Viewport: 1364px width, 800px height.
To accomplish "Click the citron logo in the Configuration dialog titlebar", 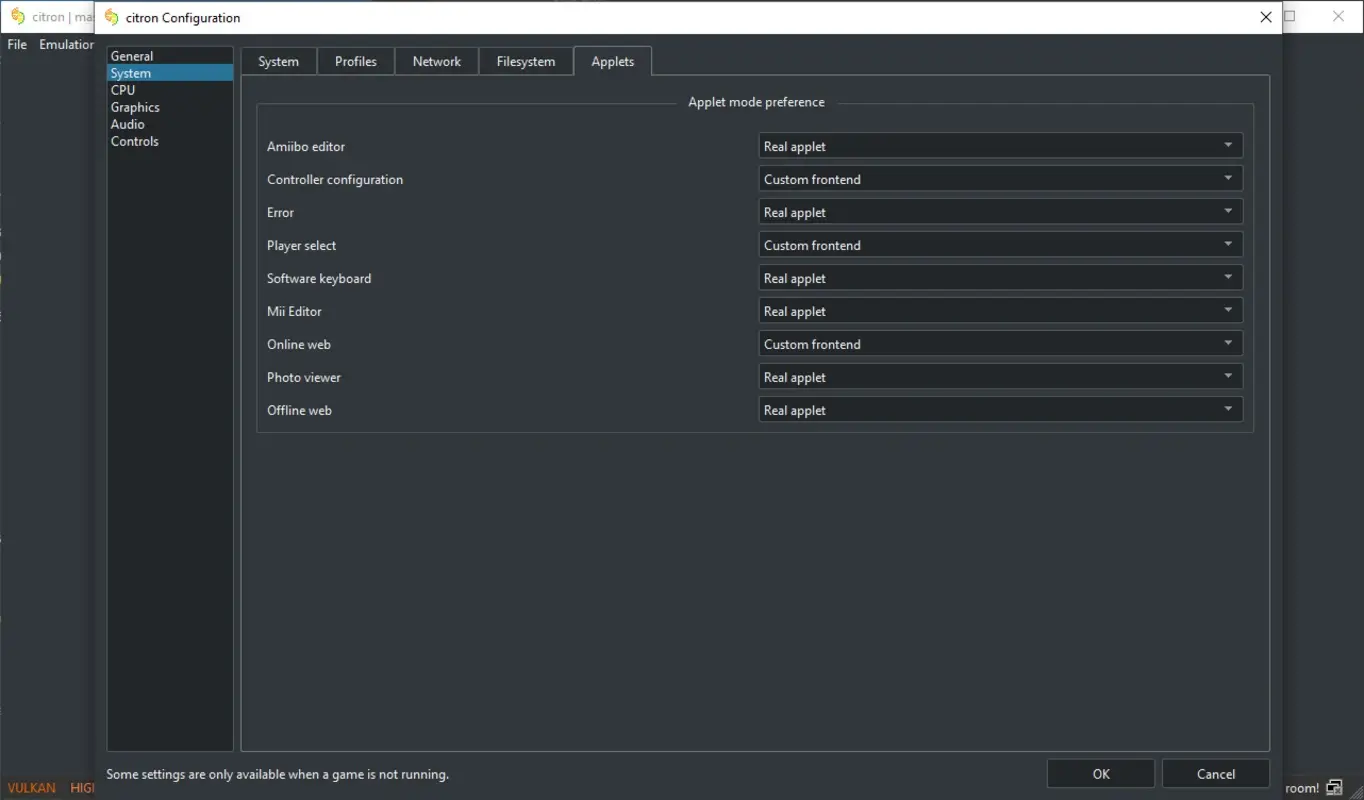I will pyautogui.click(x=110, y=17).
